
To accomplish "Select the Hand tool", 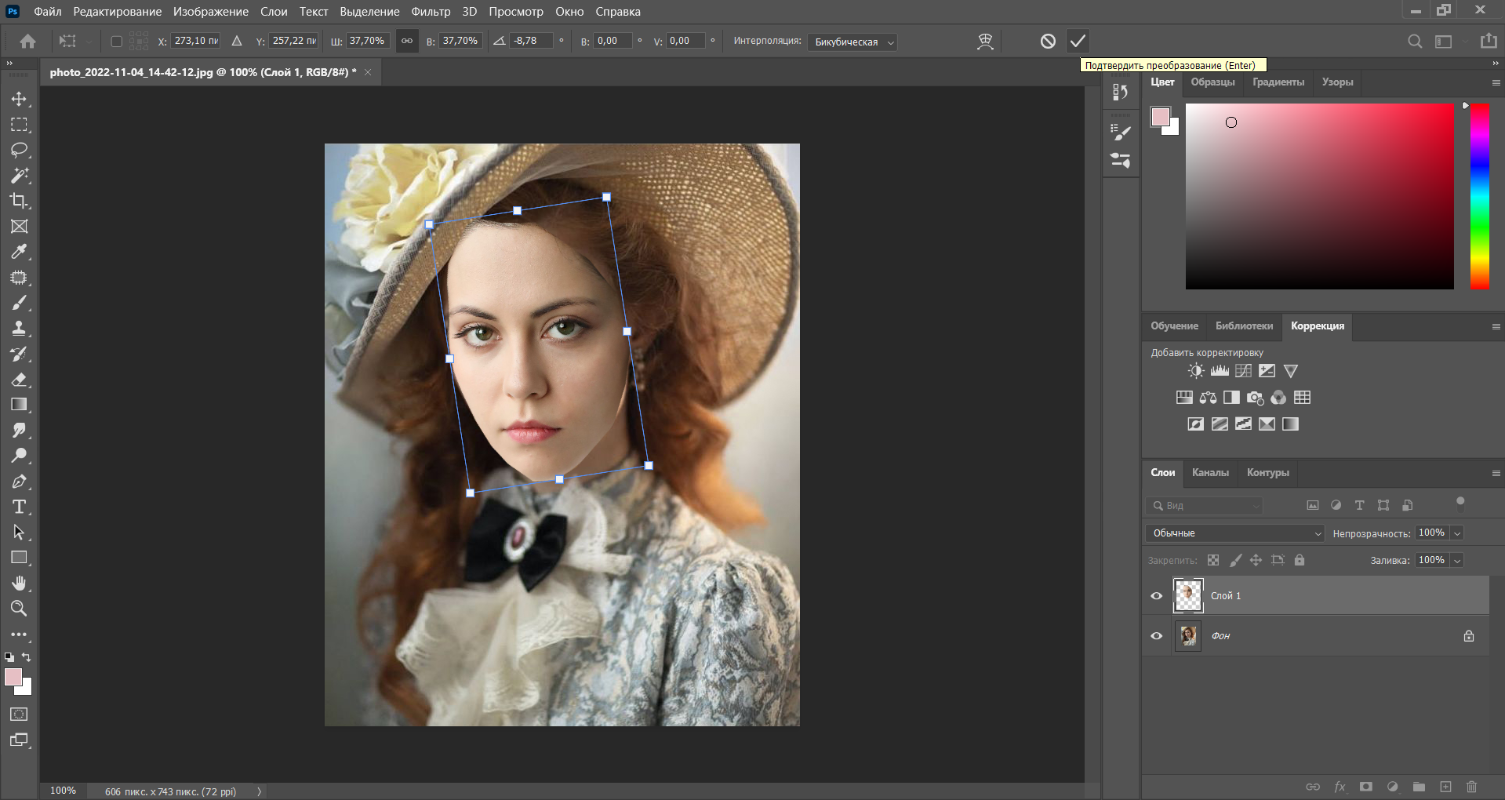I will tap(19, 583).
